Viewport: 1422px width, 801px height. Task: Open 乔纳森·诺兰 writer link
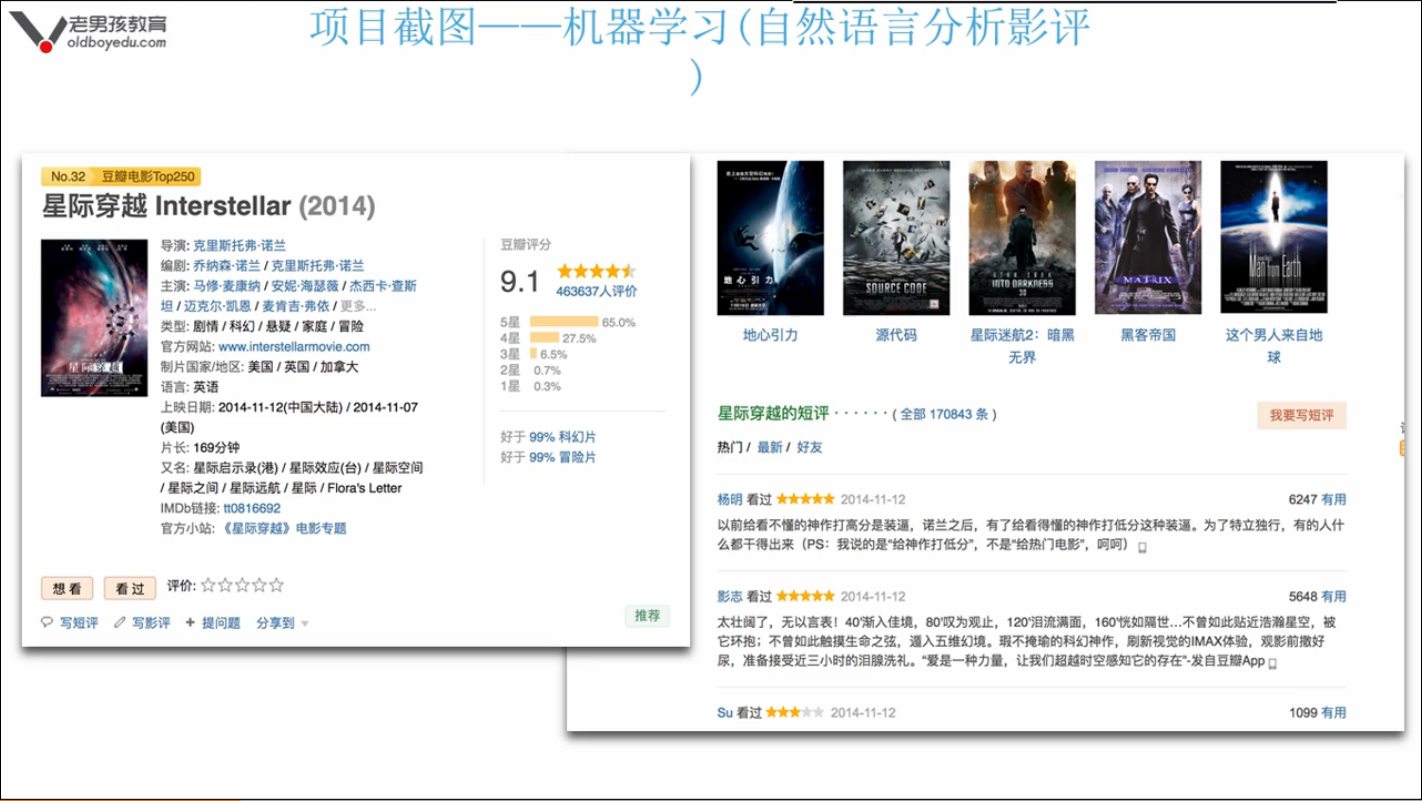click(226, 266)
